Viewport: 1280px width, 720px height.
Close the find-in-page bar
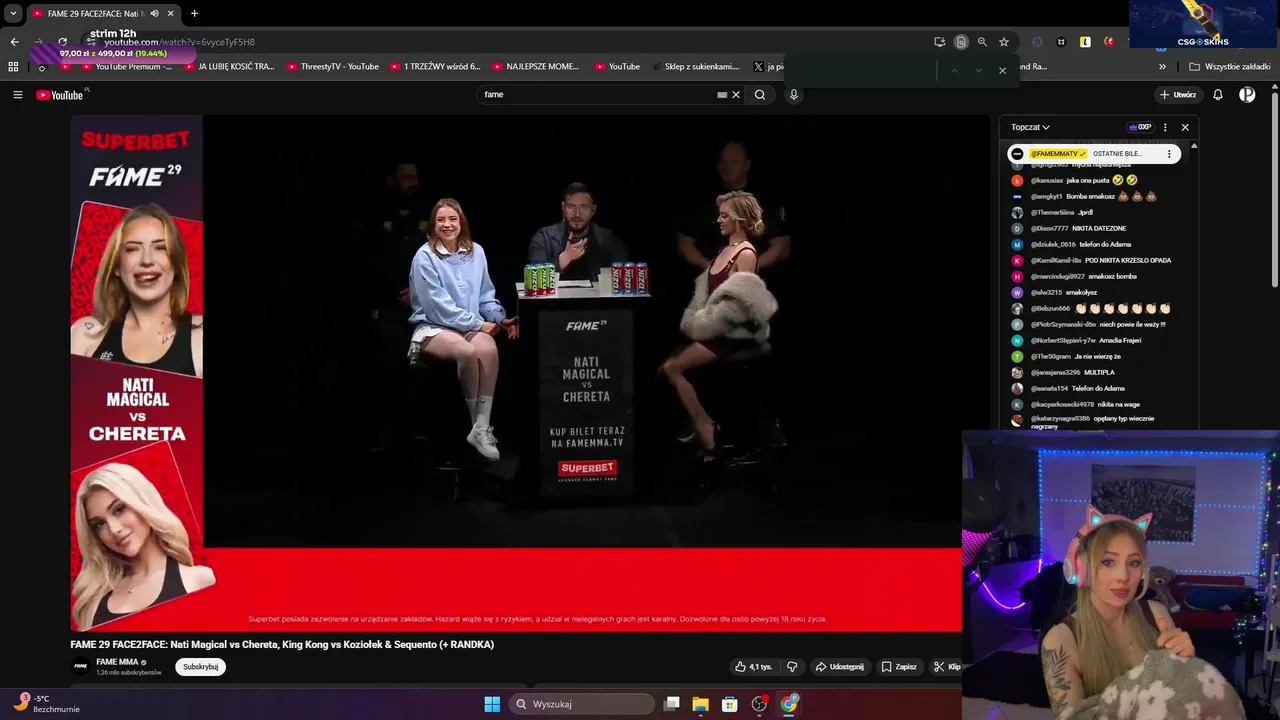tap(1002, 70)
